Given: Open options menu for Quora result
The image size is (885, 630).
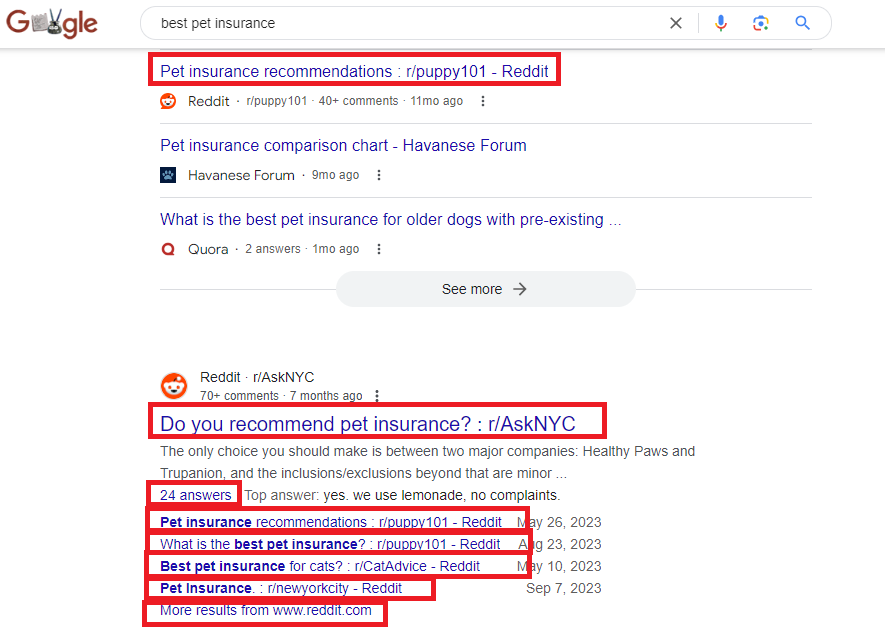Looking at the screenshot, I should coord(379,249).
